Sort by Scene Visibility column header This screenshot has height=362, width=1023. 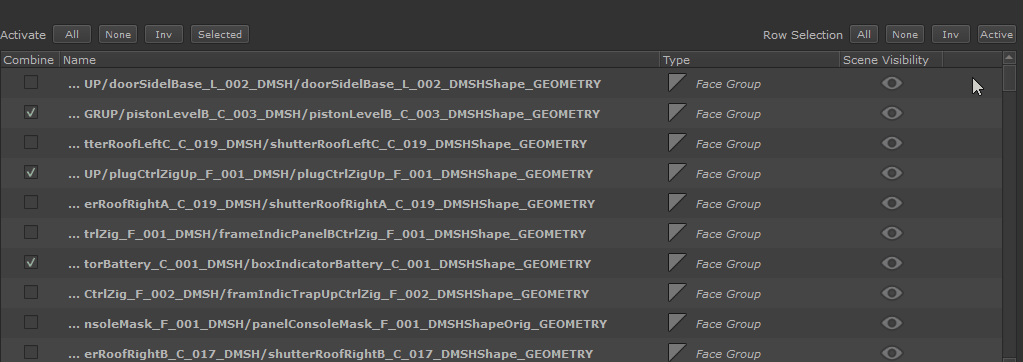(891, 60)
